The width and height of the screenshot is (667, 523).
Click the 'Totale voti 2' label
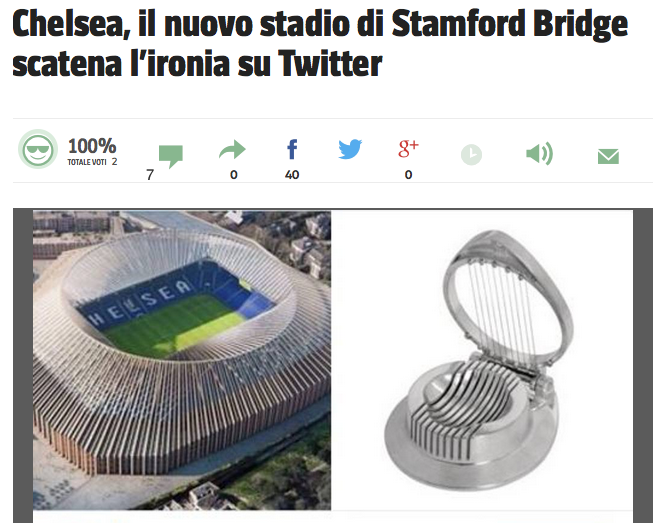[x=92, y=162]
